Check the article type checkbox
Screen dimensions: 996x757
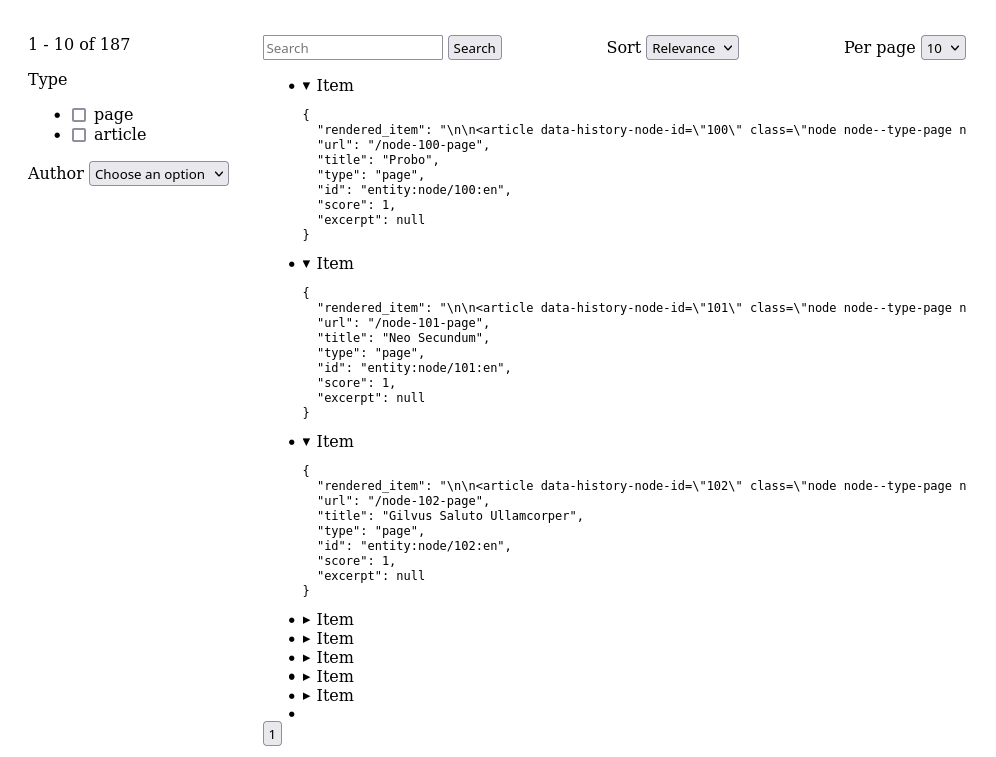coord(79,135)
